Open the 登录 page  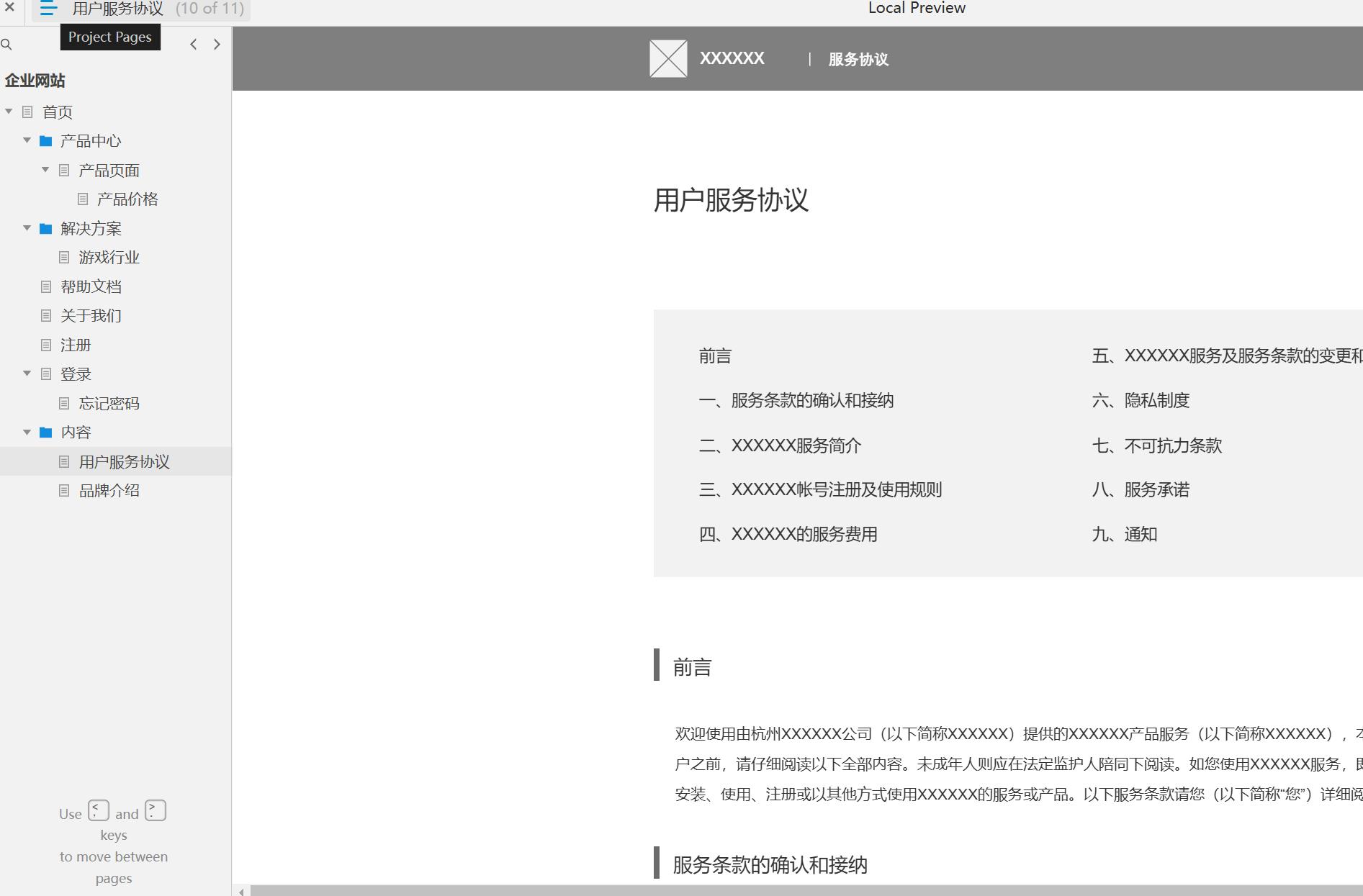tap(76, 374)
